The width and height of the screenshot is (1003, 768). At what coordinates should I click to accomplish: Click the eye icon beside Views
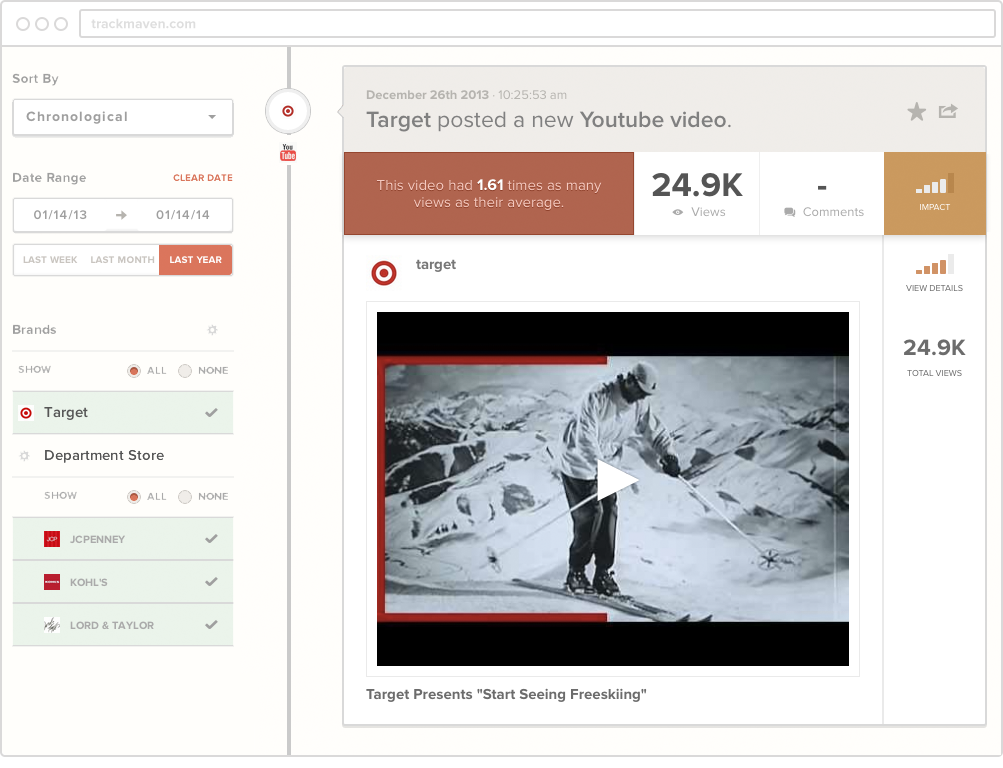pos(678,212)
